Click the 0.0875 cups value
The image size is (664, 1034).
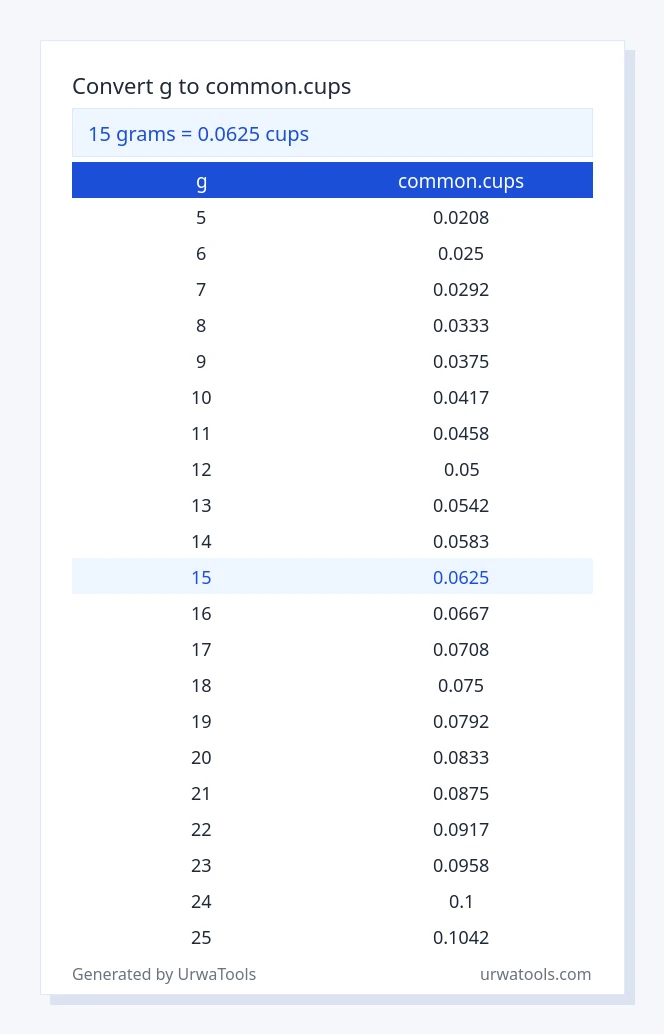point(461,793)
